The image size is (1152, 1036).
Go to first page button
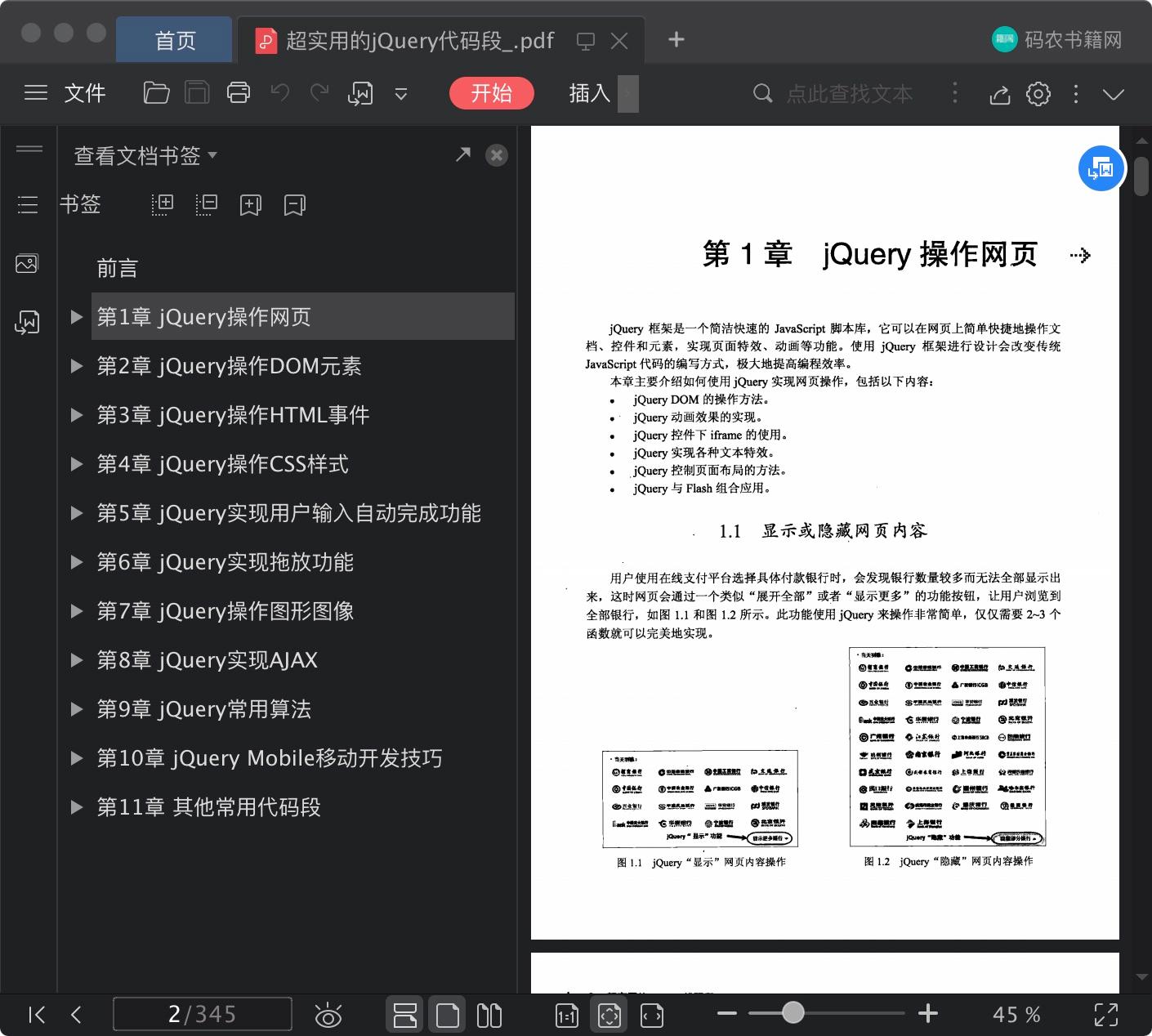37,1015
